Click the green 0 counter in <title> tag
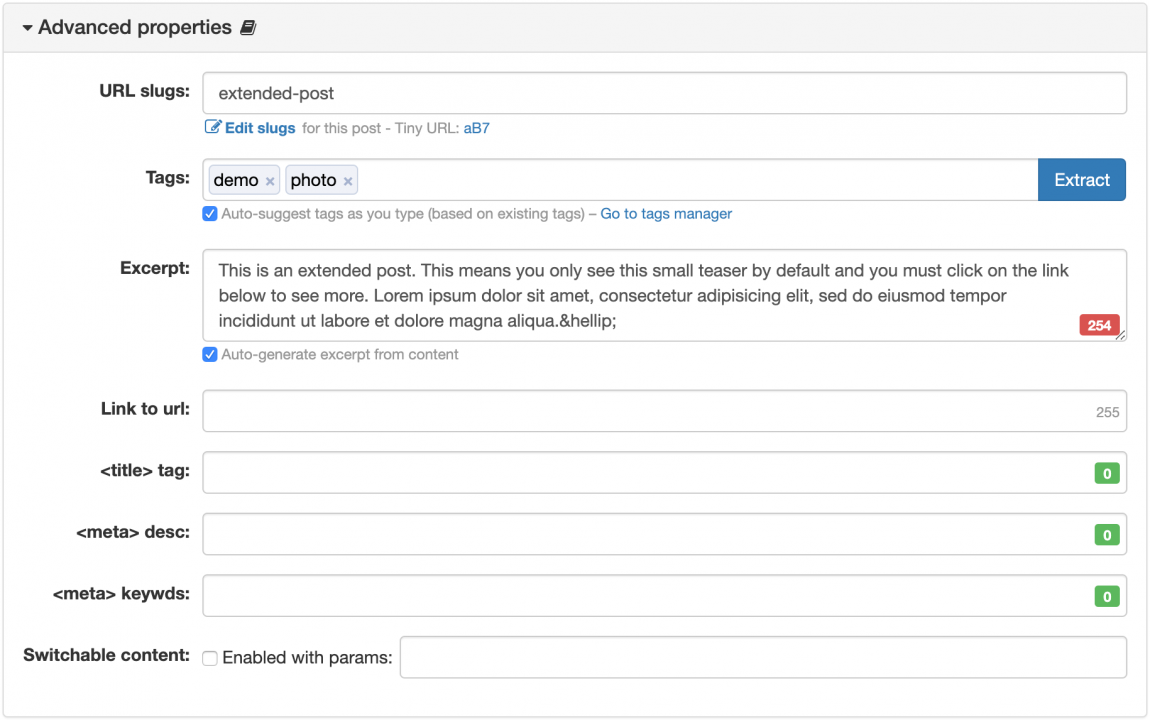 coord(1107,474)
